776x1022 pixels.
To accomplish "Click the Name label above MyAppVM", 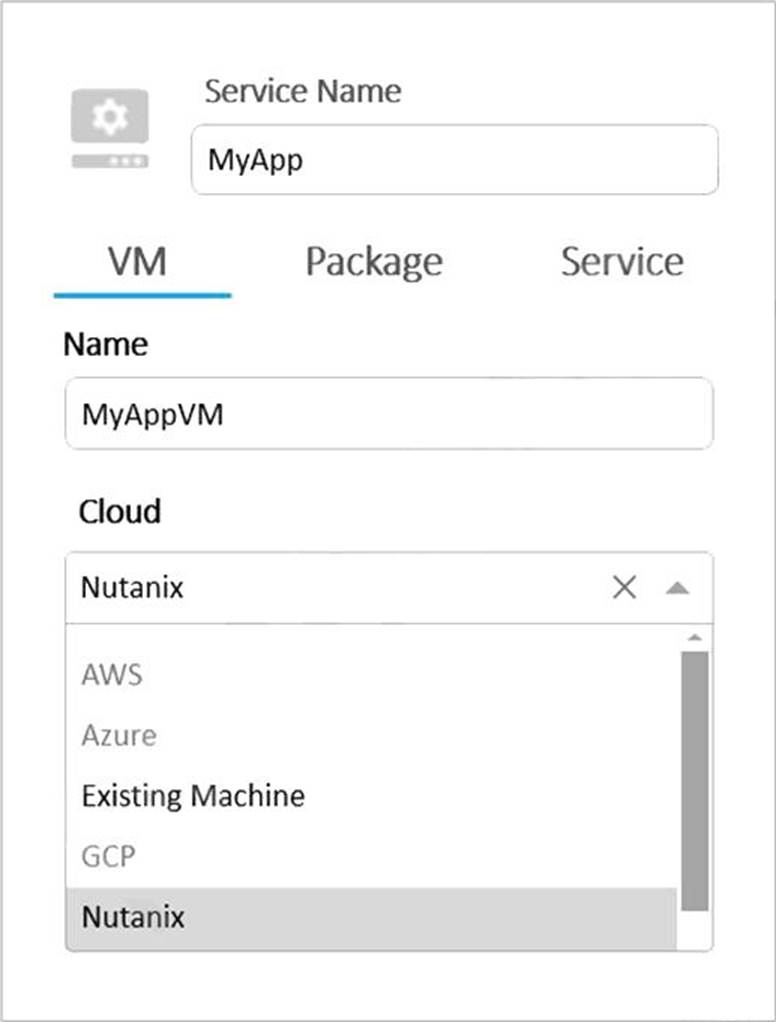I will click(x=105, y=345).
